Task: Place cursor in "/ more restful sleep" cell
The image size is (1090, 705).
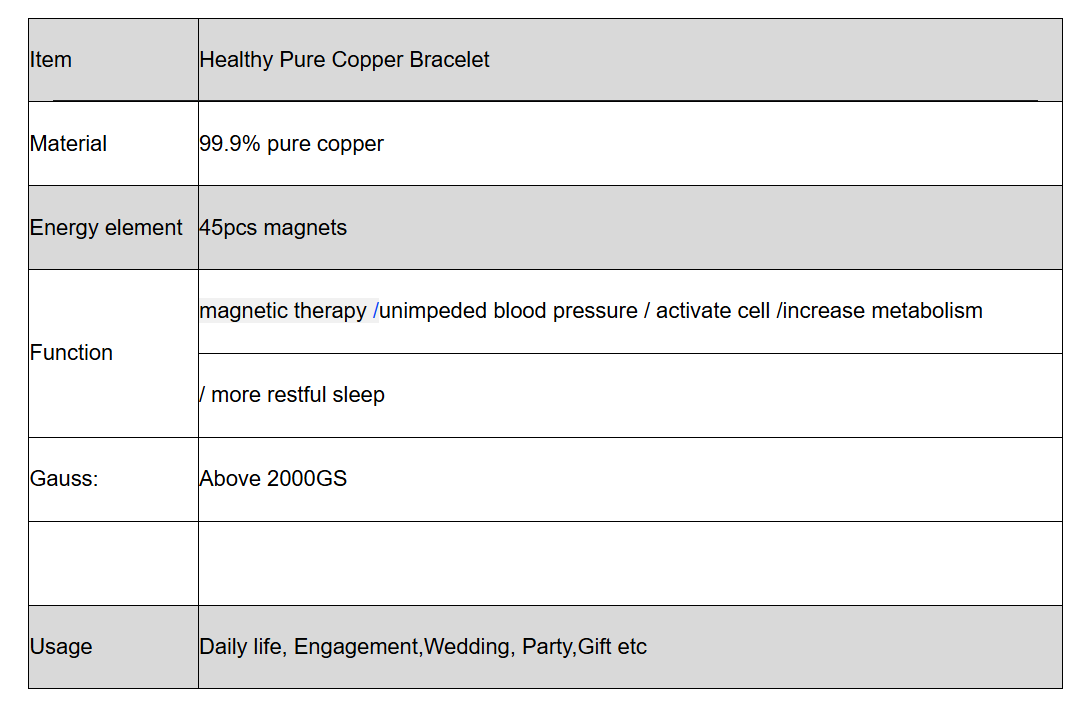Action: point(292,395)
